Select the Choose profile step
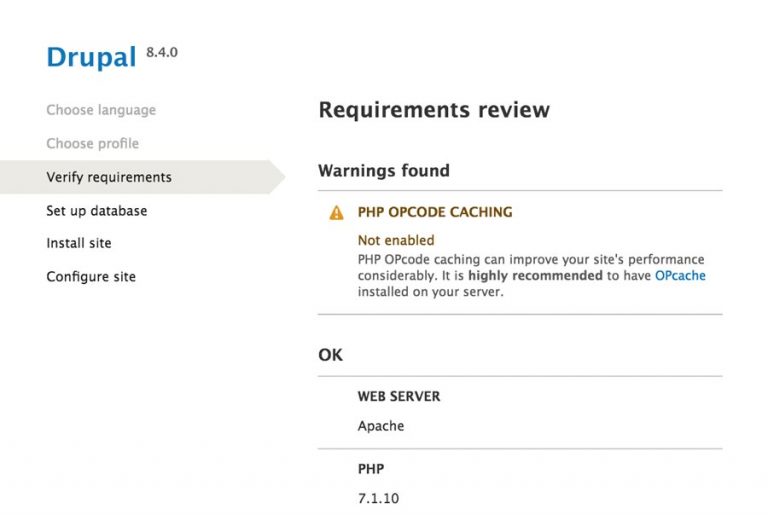 point(92,143)
